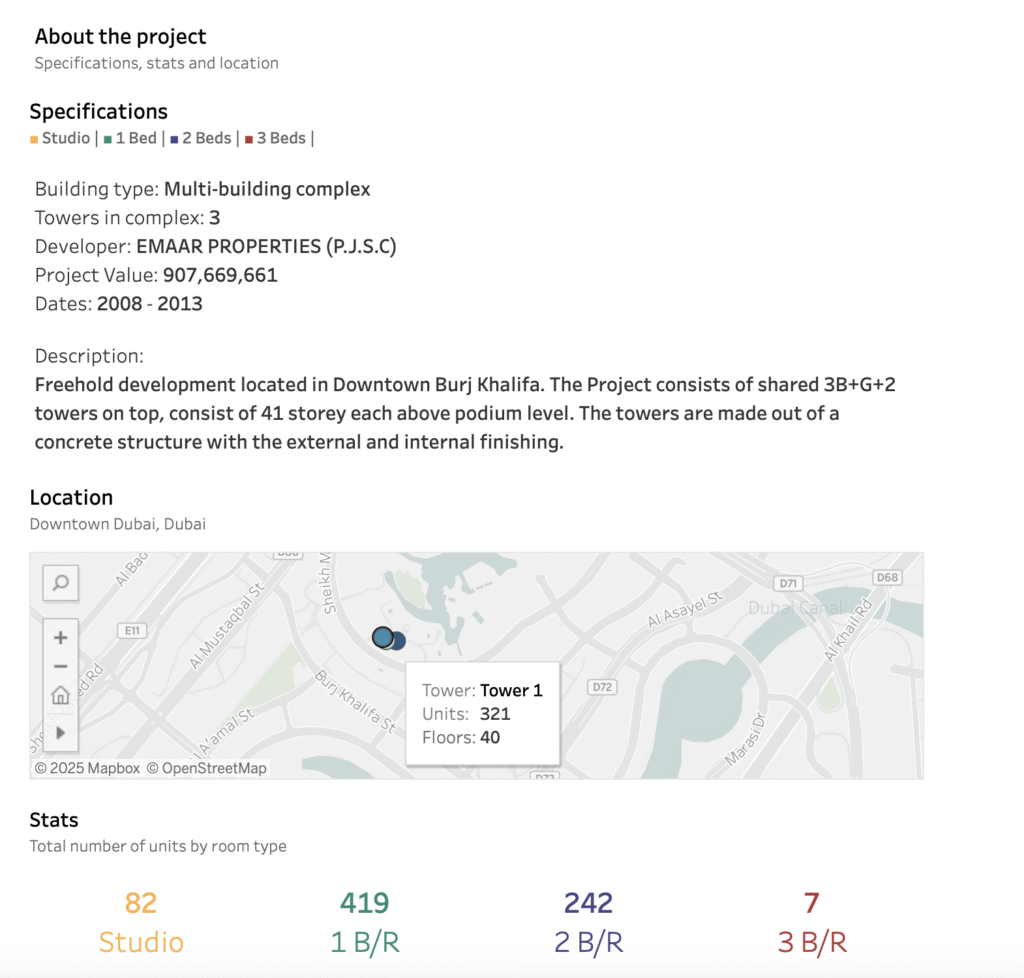Select the dark blue tower marker
This screenshot has width=1024, height=978.
click(398, 641)
